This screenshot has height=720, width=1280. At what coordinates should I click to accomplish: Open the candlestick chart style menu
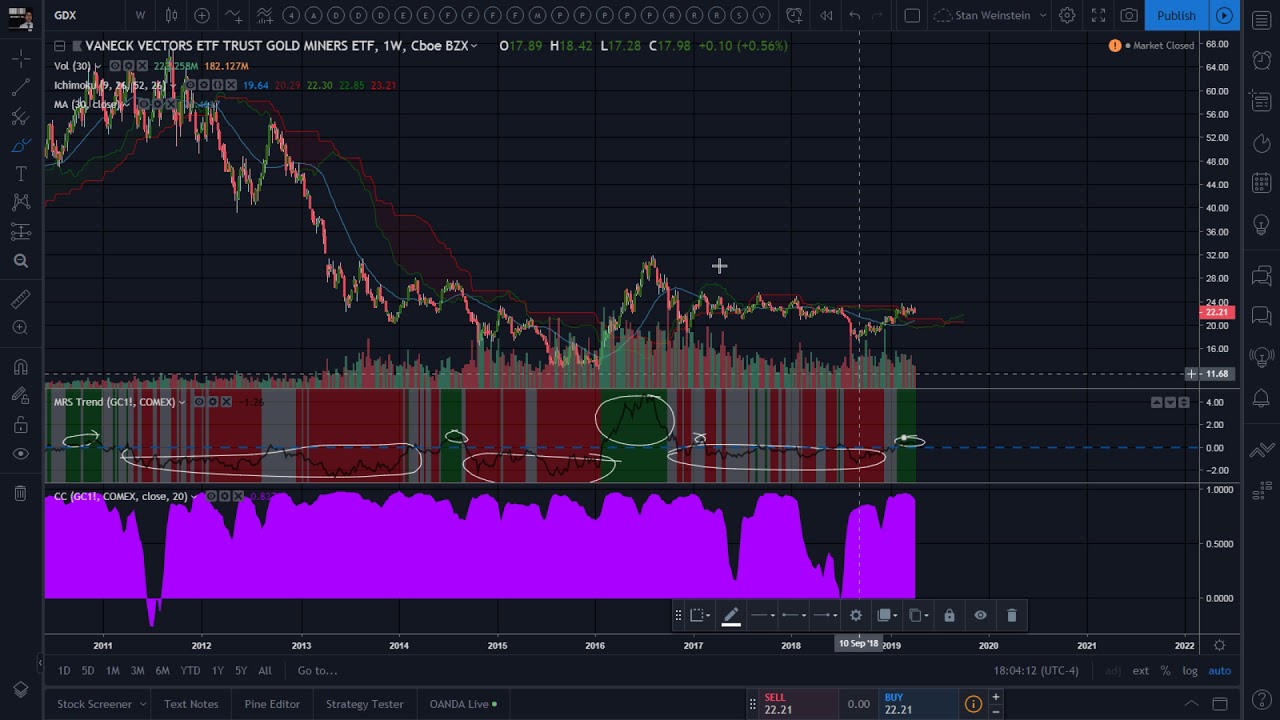(171, 15)
